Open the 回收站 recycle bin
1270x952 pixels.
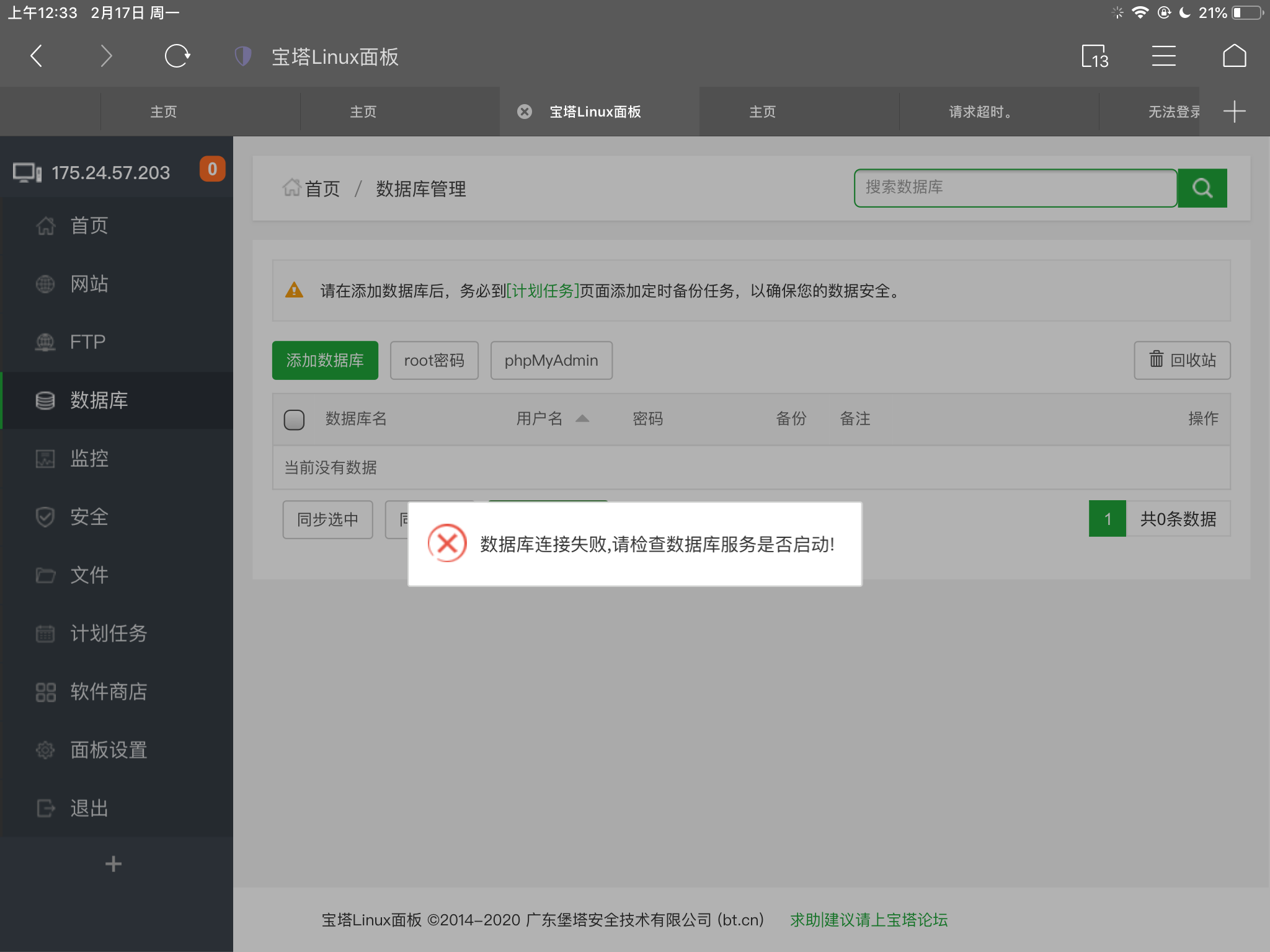click(x=1181, y=360)
